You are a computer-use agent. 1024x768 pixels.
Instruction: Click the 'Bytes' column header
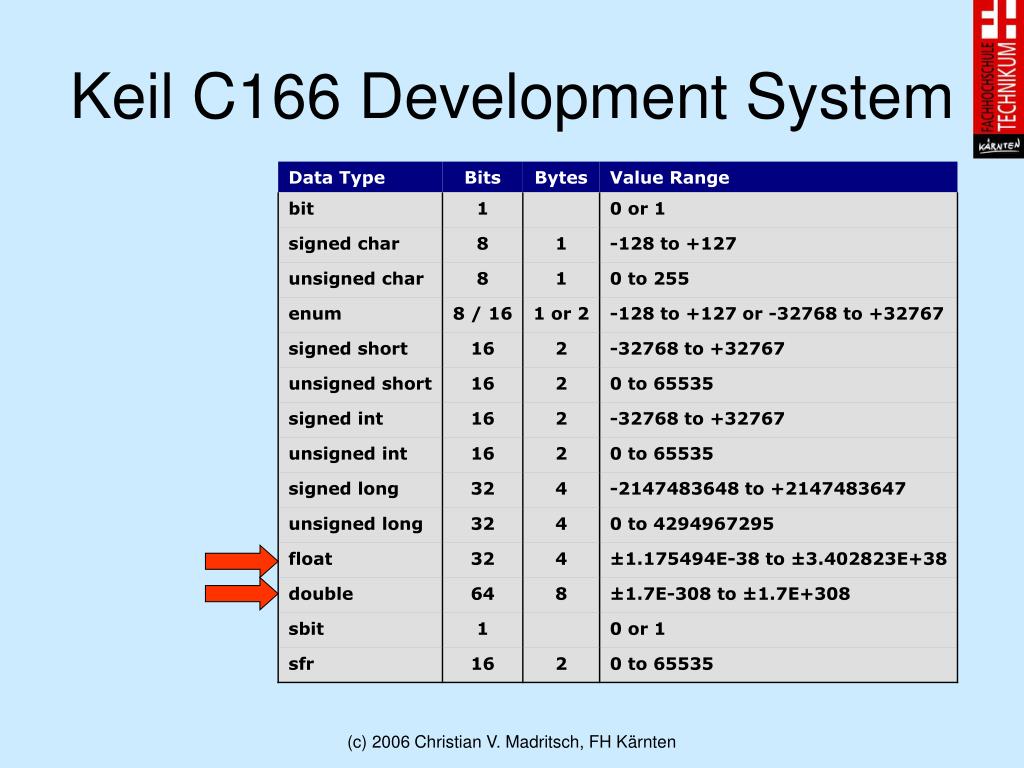click(x=561, y=178)
